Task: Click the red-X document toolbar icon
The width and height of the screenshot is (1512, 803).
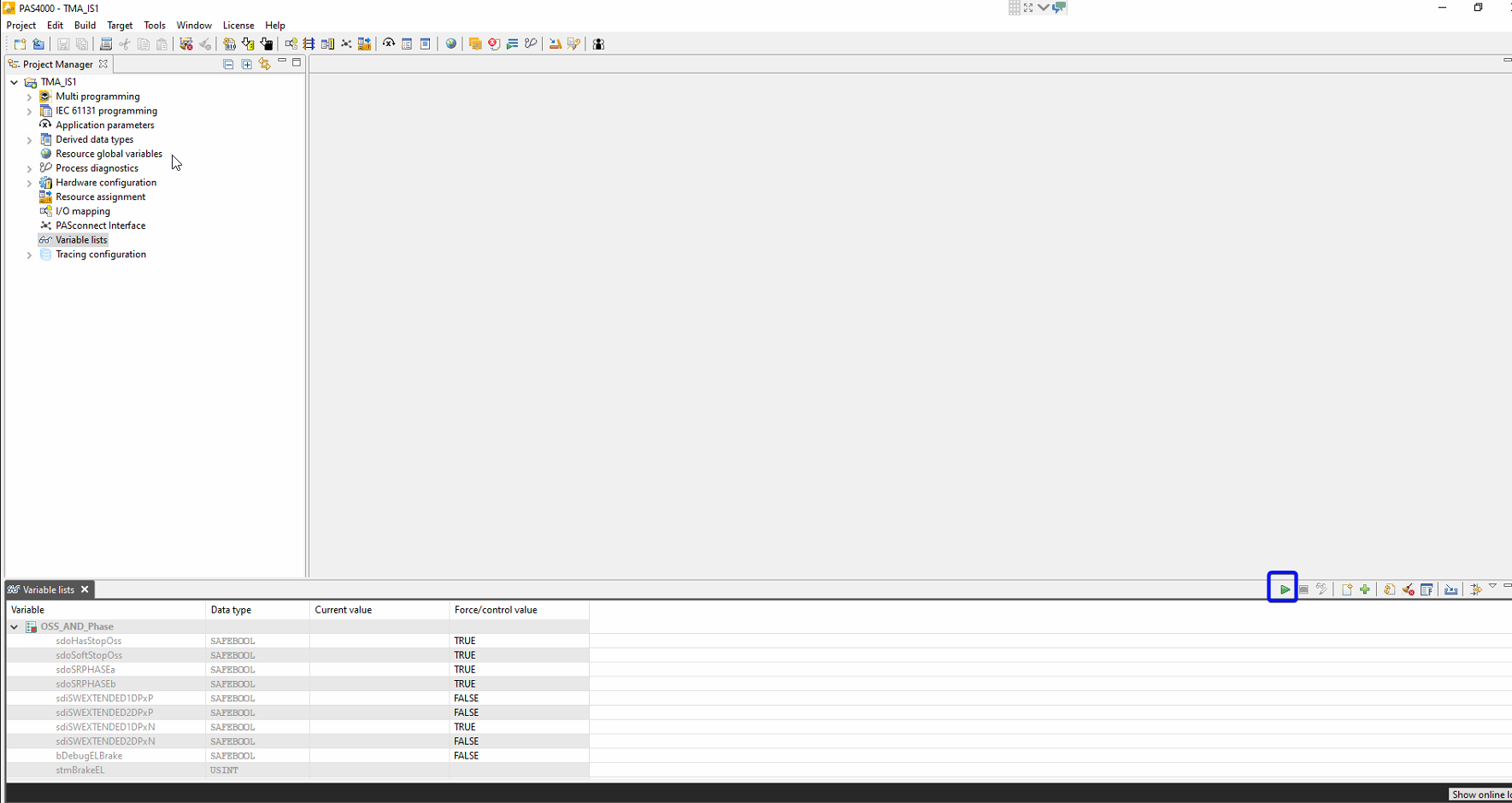Action: (x=494, y=44)
